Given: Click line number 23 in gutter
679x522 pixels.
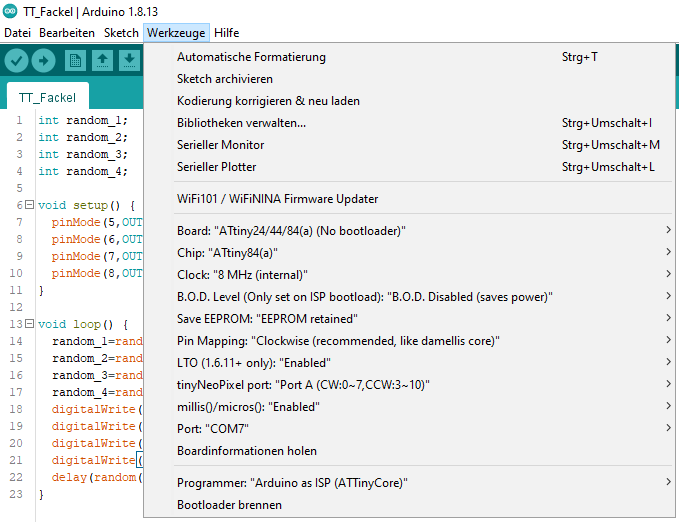Looking at the screenshot, I should point(16,494).
